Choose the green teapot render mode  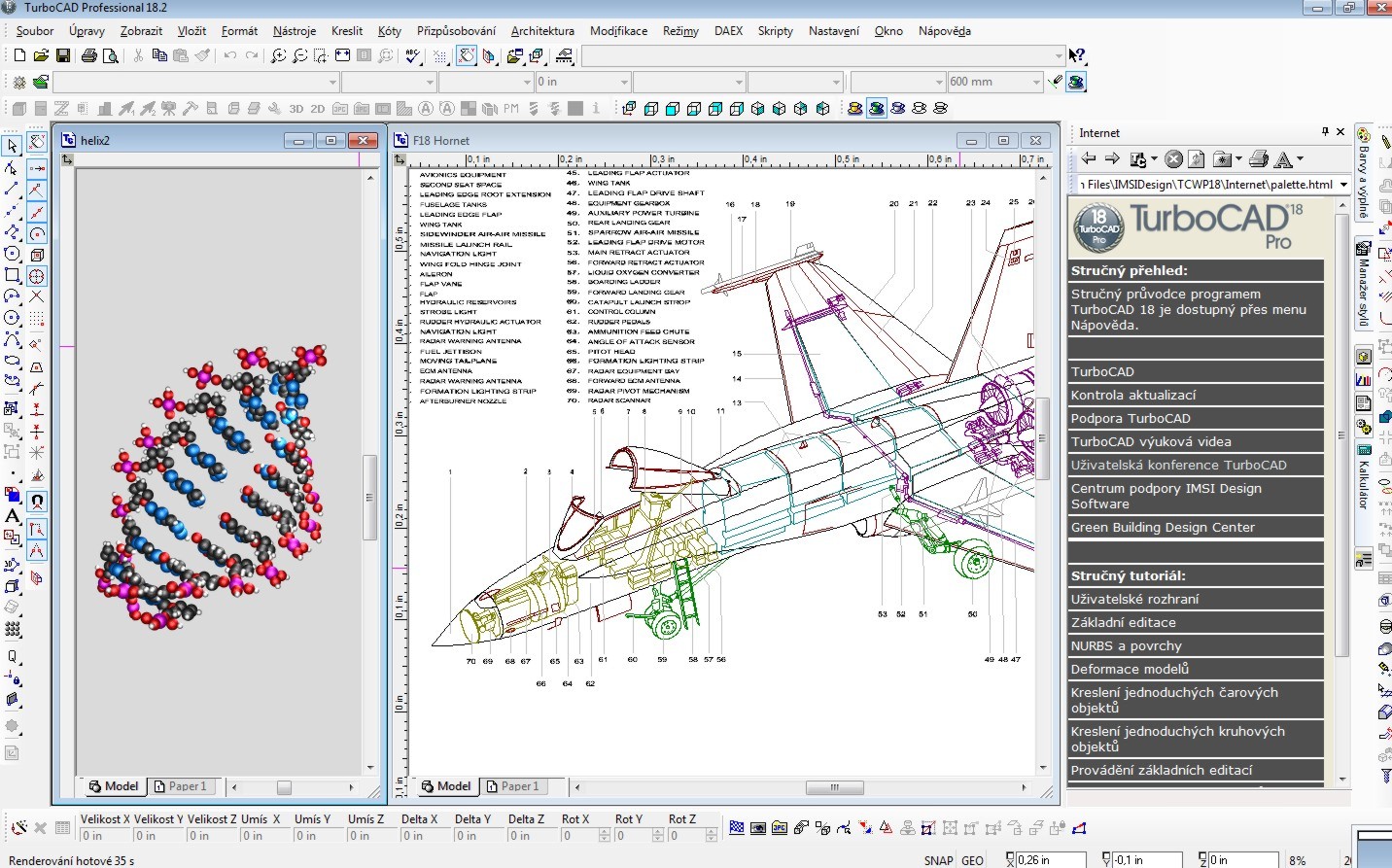click(x=877, y=108)
